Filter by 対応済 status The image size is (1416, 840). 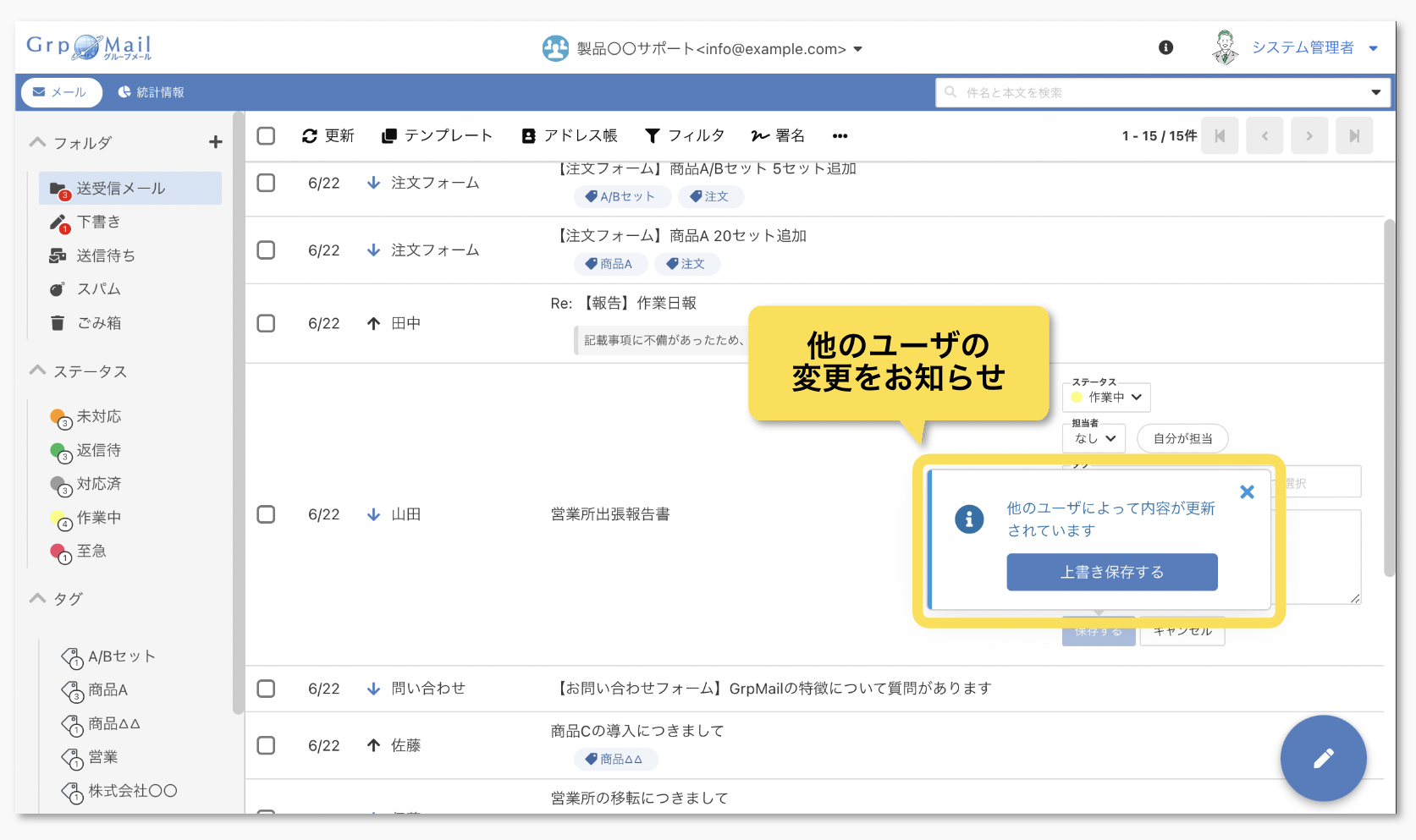[98, 484]
